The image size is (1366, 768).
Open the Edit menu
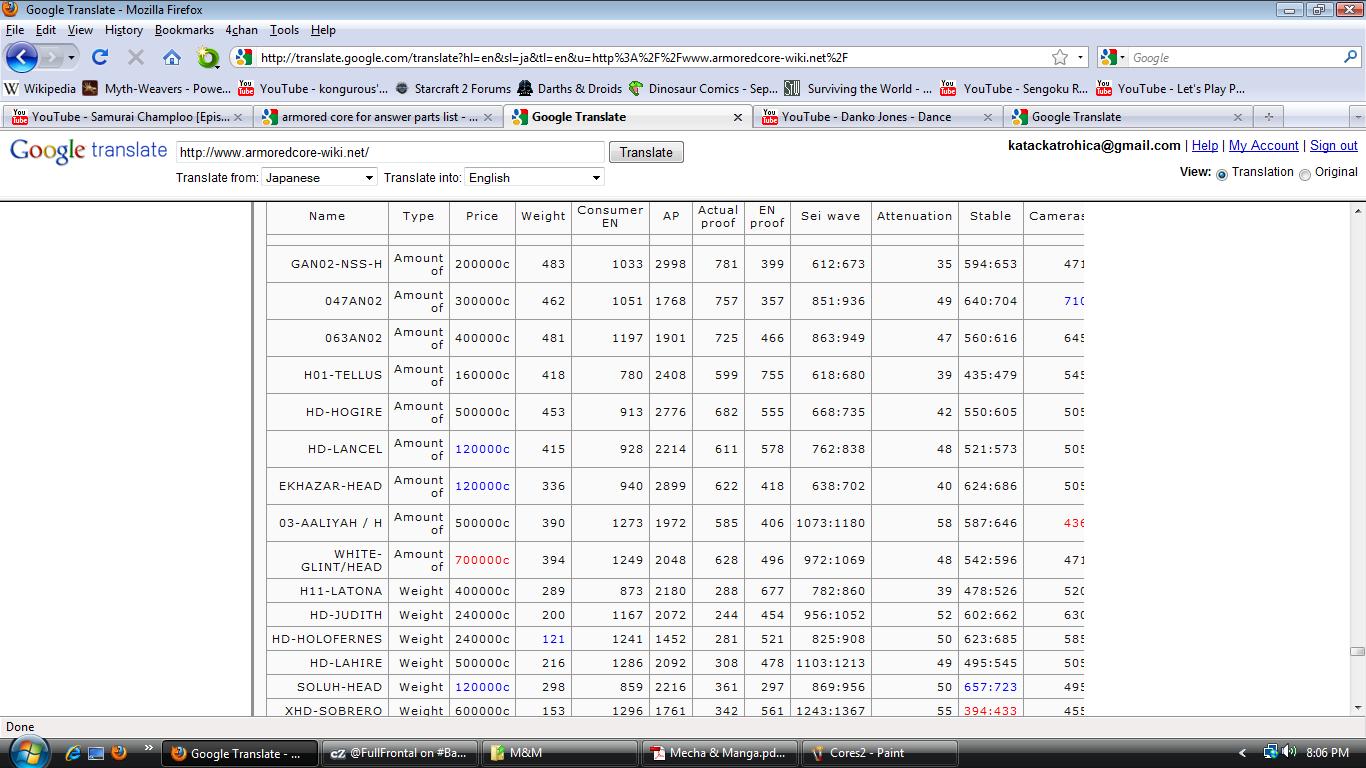click(x=46, y=30)
